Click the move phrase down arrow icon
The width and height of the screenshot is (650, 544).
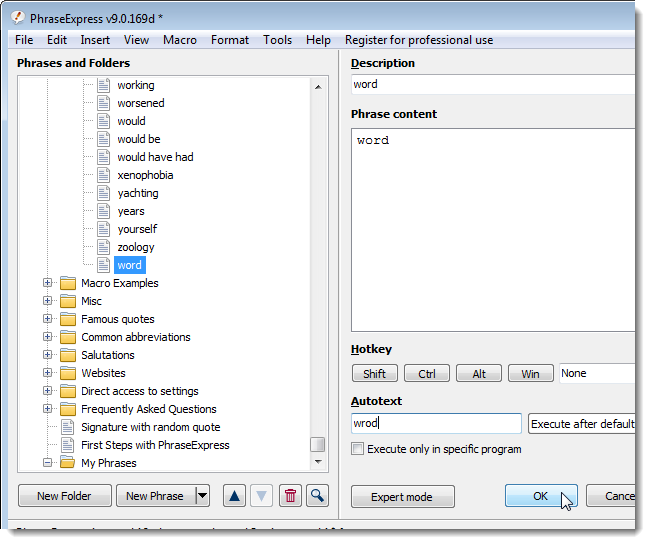click(261, 495)
